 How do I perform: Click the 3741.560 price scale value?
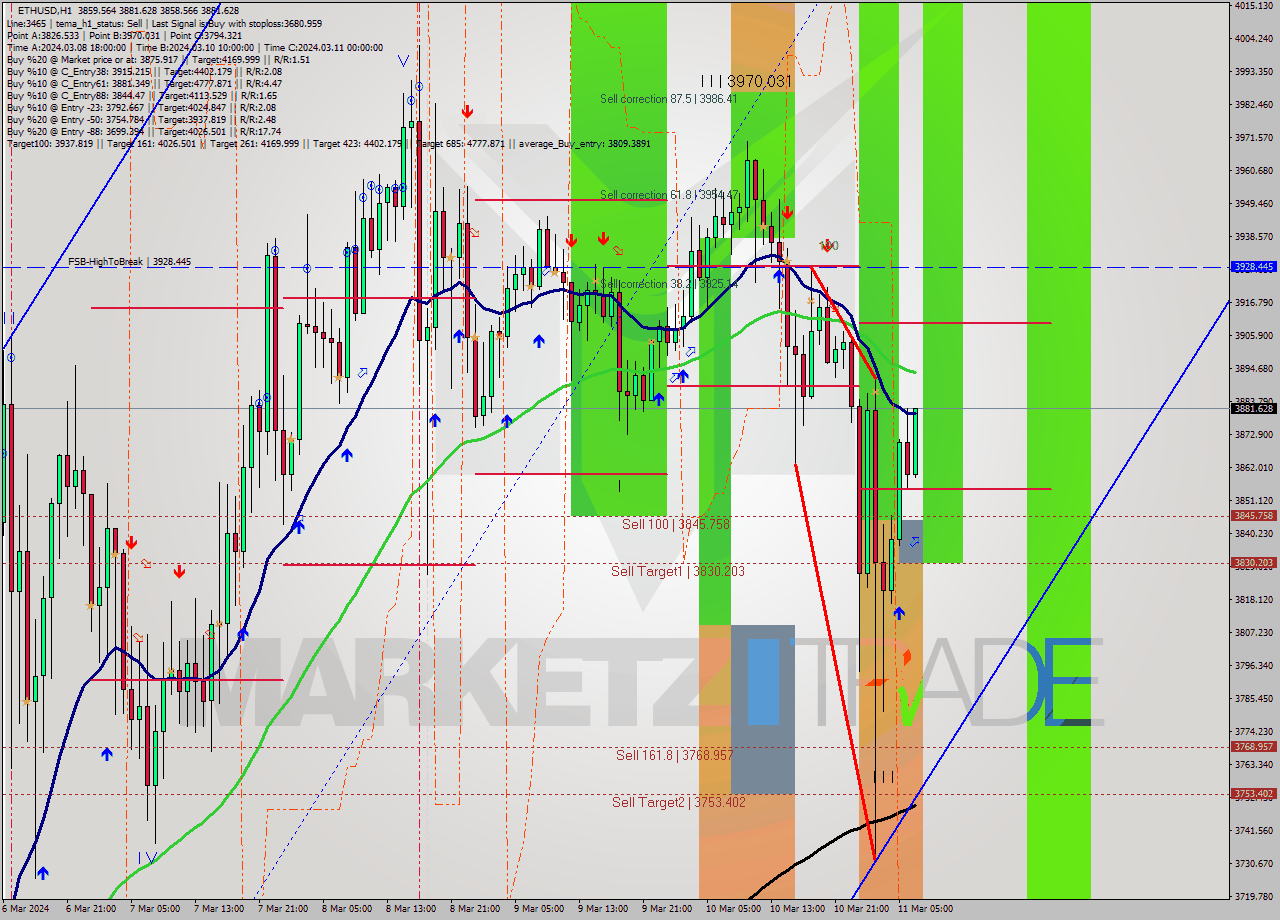tap(1254, 831)
